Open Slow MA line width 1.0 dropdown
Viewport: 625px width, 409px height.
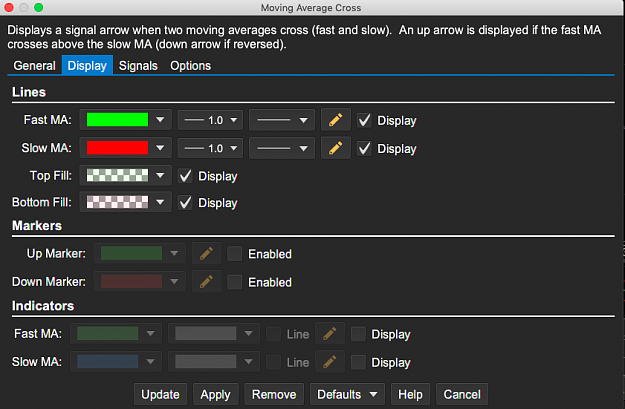pos(210,148)
